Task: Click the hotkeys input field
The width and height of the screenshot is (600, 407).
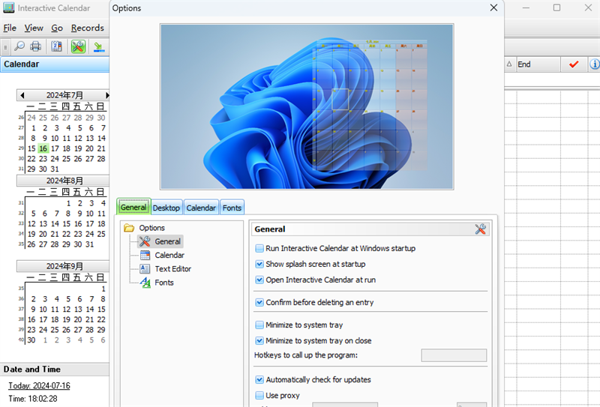Action: pos(453,355)
